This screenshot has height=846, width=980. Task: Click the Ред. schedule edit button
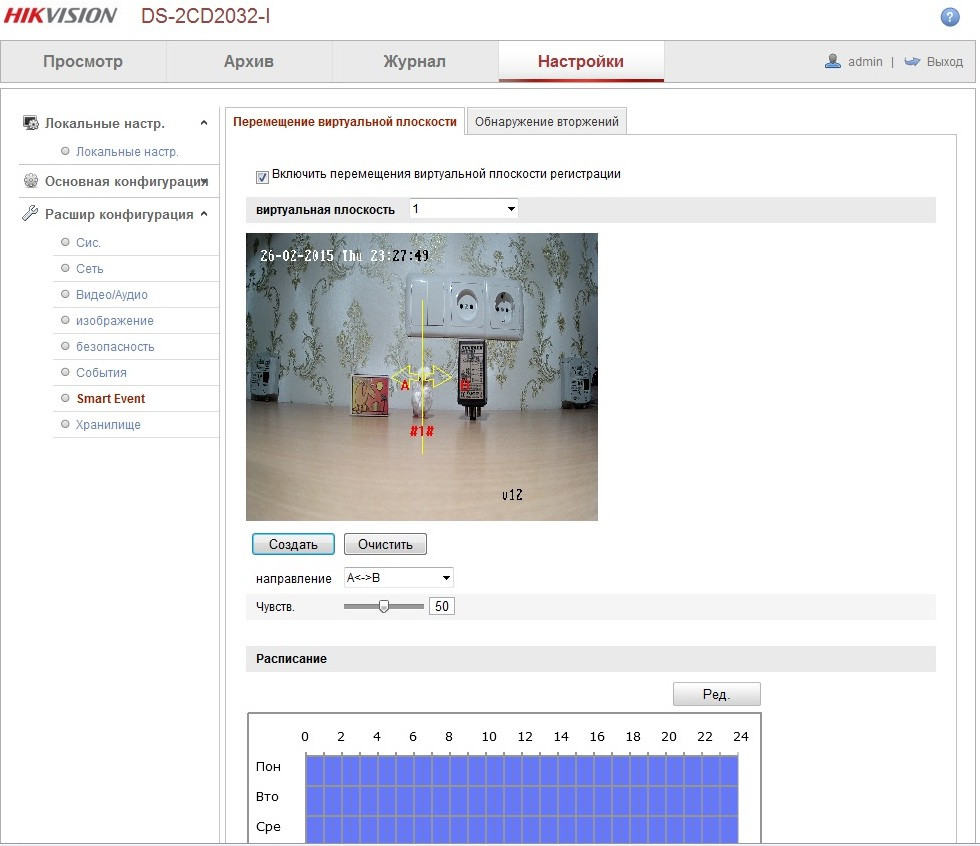(x=716, y=694)
